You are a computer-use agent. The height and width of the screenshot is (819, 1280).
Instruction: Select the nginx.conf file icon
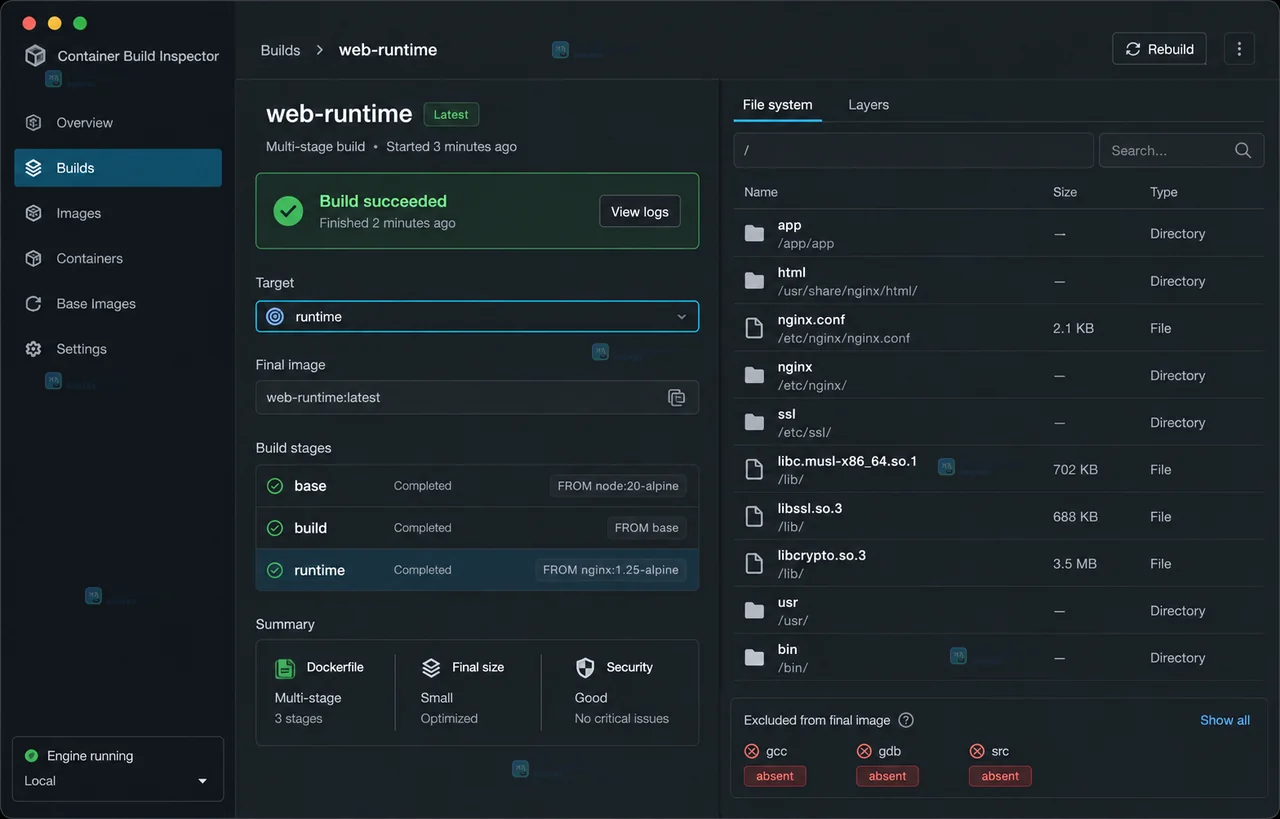tap(755, 328)
